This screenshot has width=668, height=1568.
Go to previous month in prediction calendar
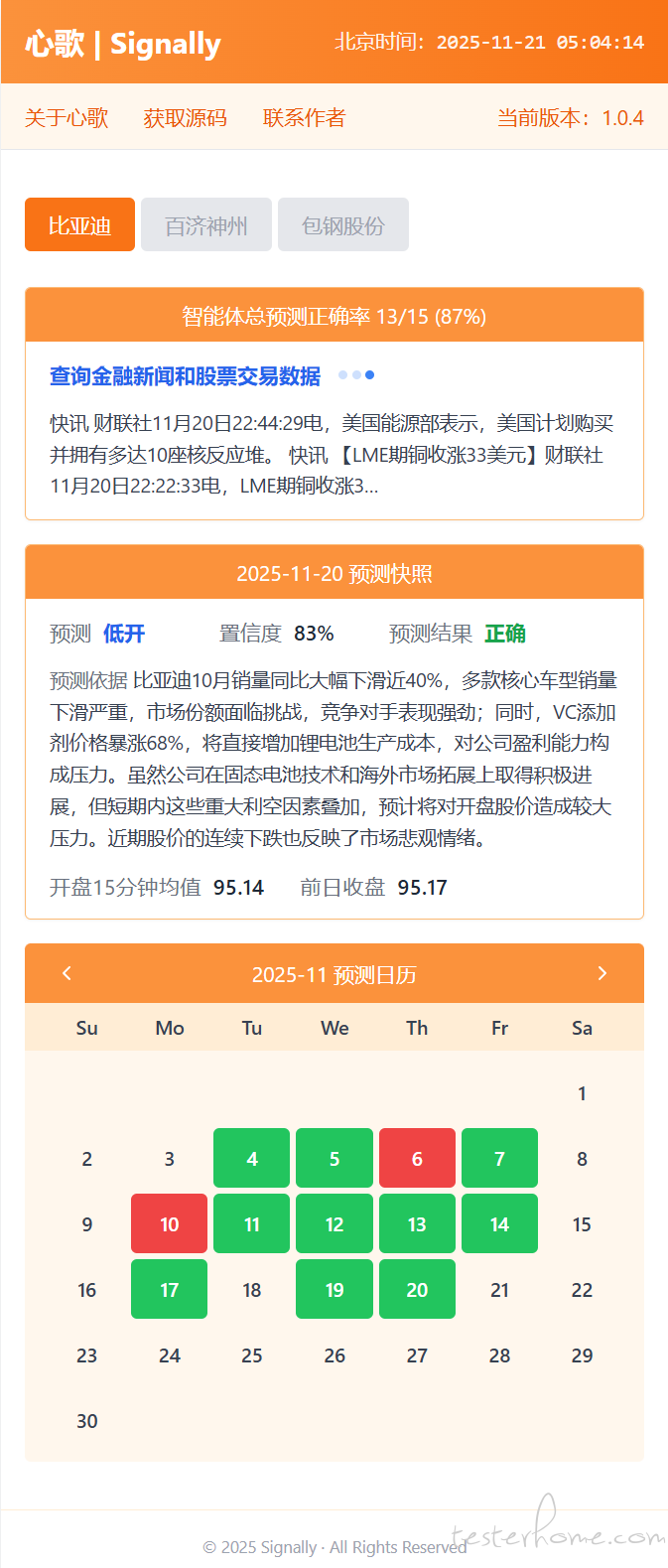click(67, 973)
